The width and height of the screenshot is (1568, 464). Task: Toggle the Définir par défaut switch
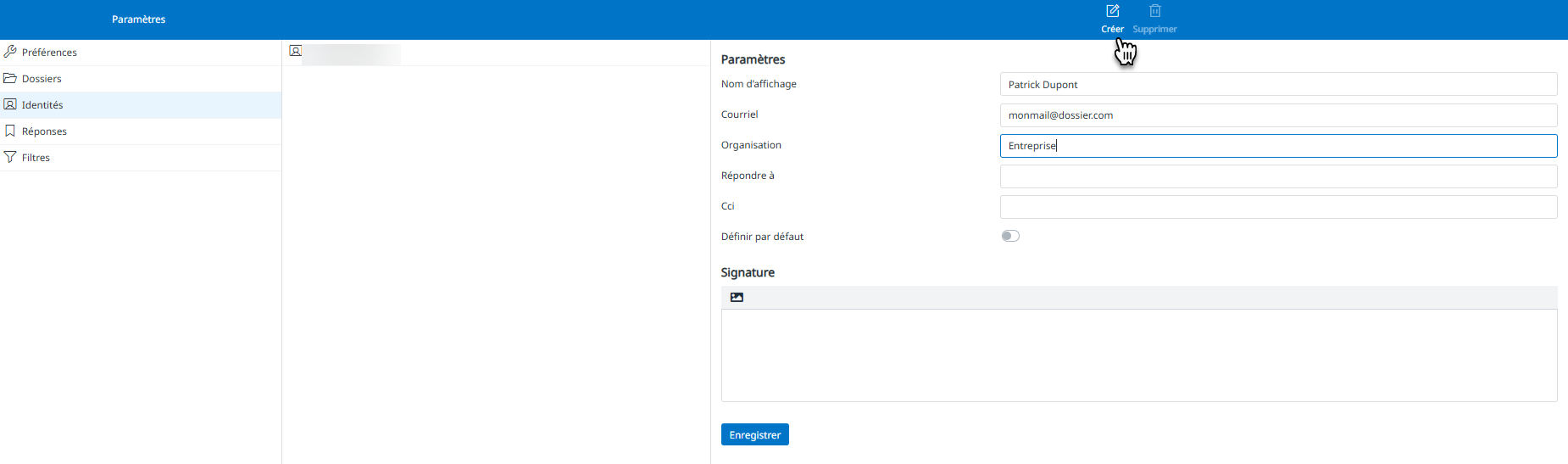coord(1010,236)
